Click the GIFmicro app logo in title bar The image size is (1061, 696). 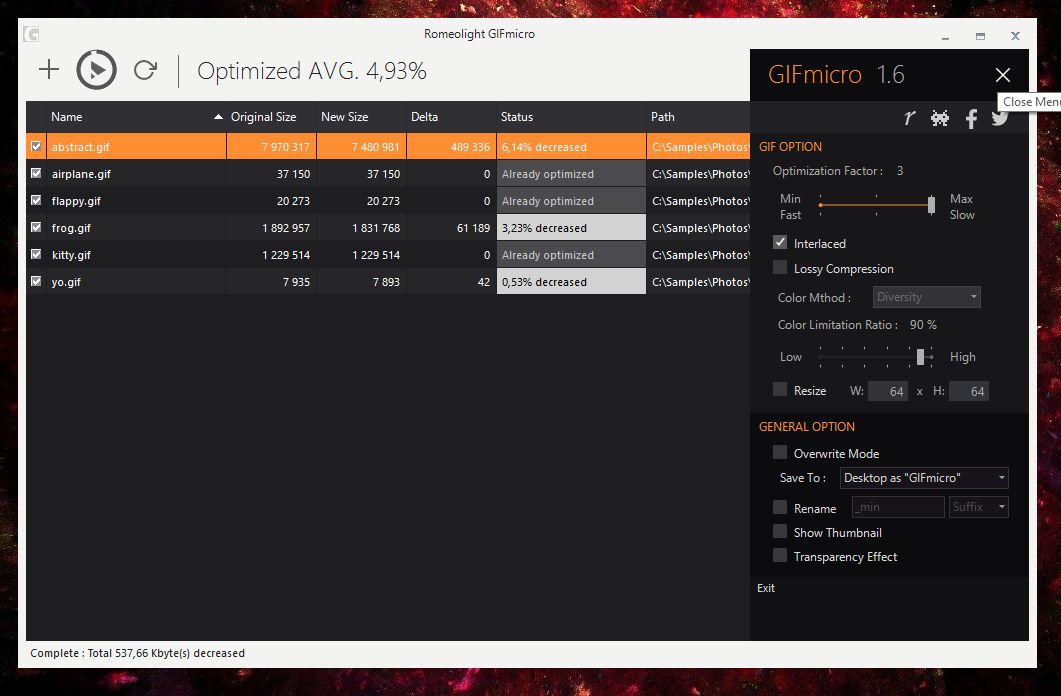click(x=31, y=34)
